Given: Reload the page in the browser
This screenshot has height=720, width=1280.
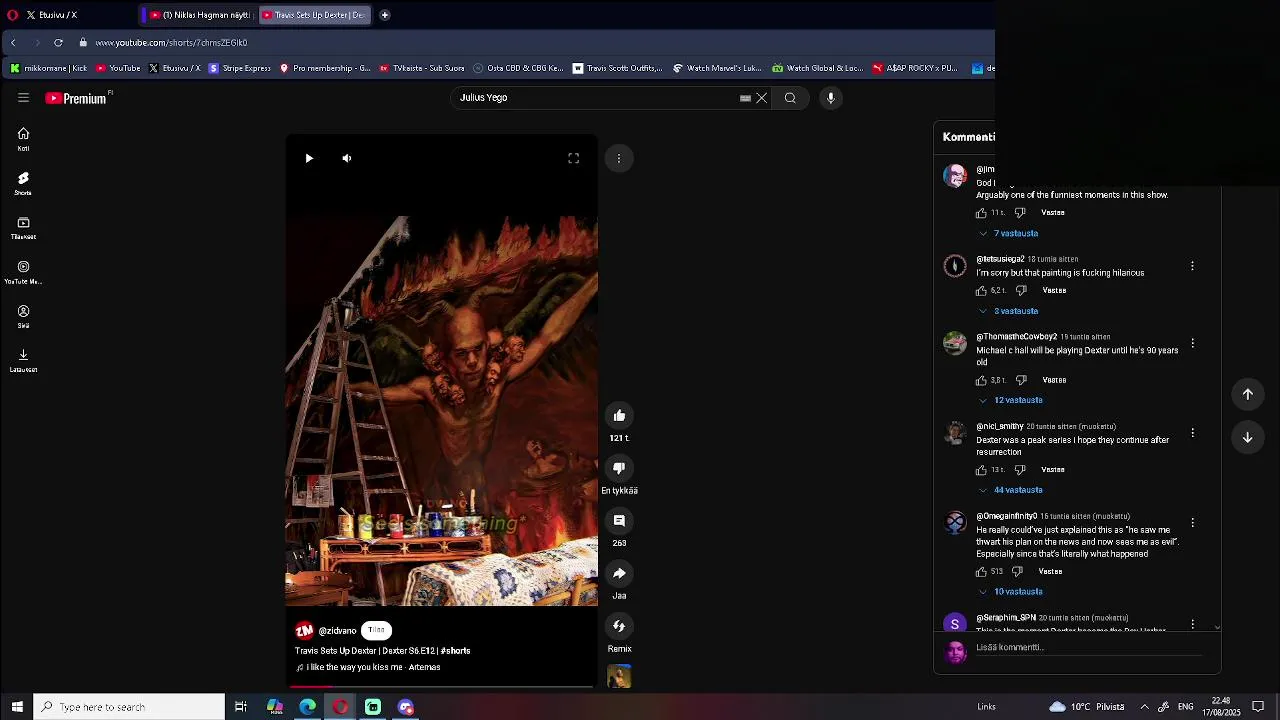Looking at the screenshot, I should pos(58,43).
